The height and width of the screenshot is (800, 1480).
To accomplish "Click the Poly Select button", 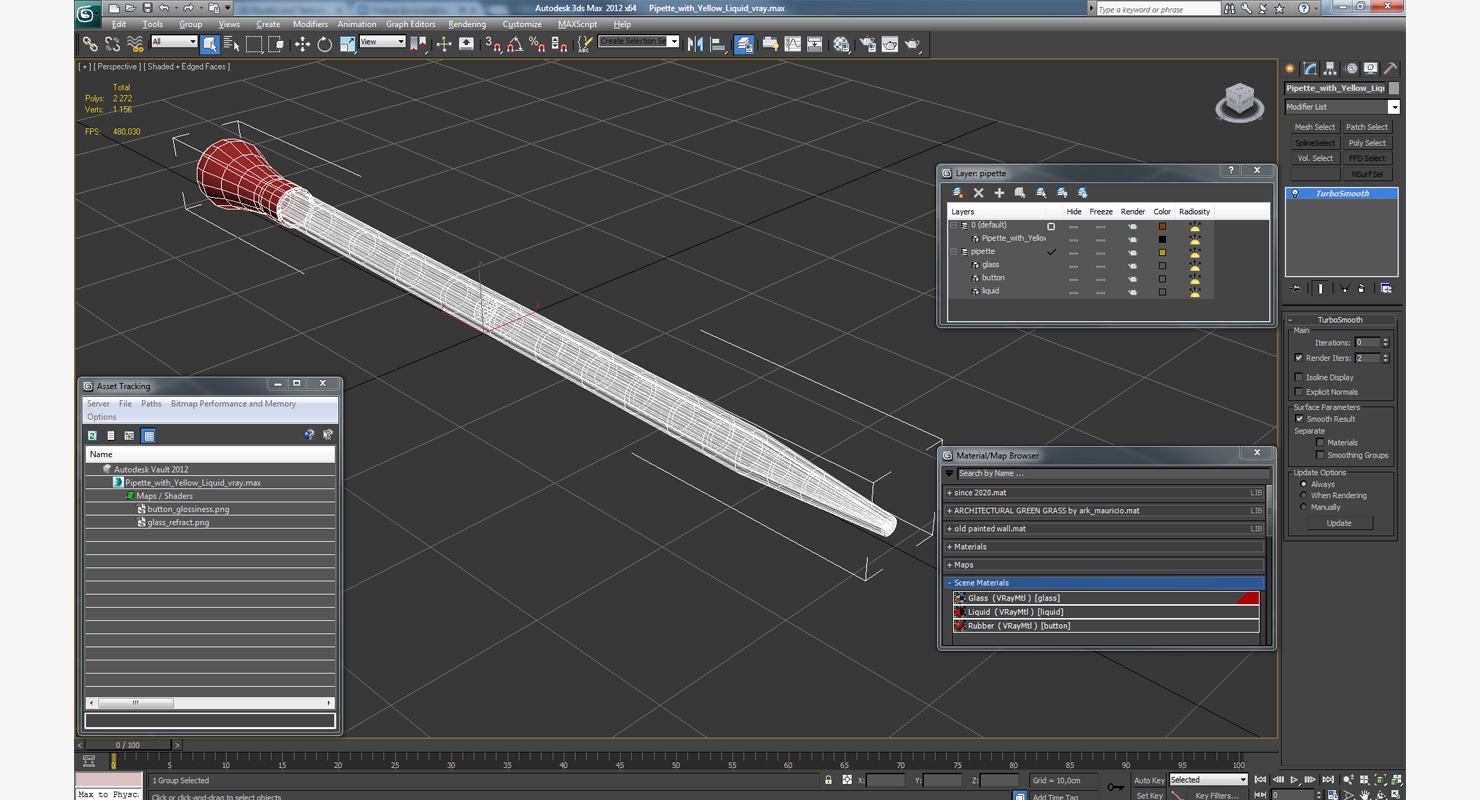I will point(1367,143).
